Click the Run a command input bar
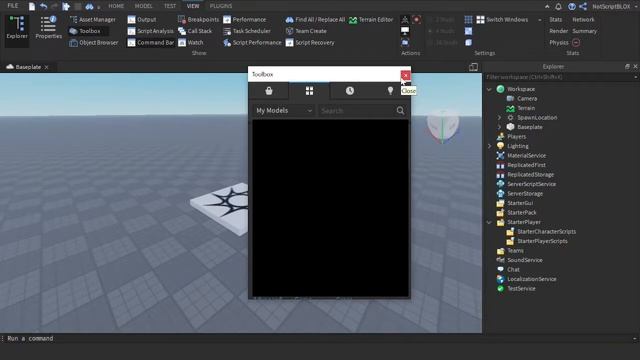 click(318, 338)
